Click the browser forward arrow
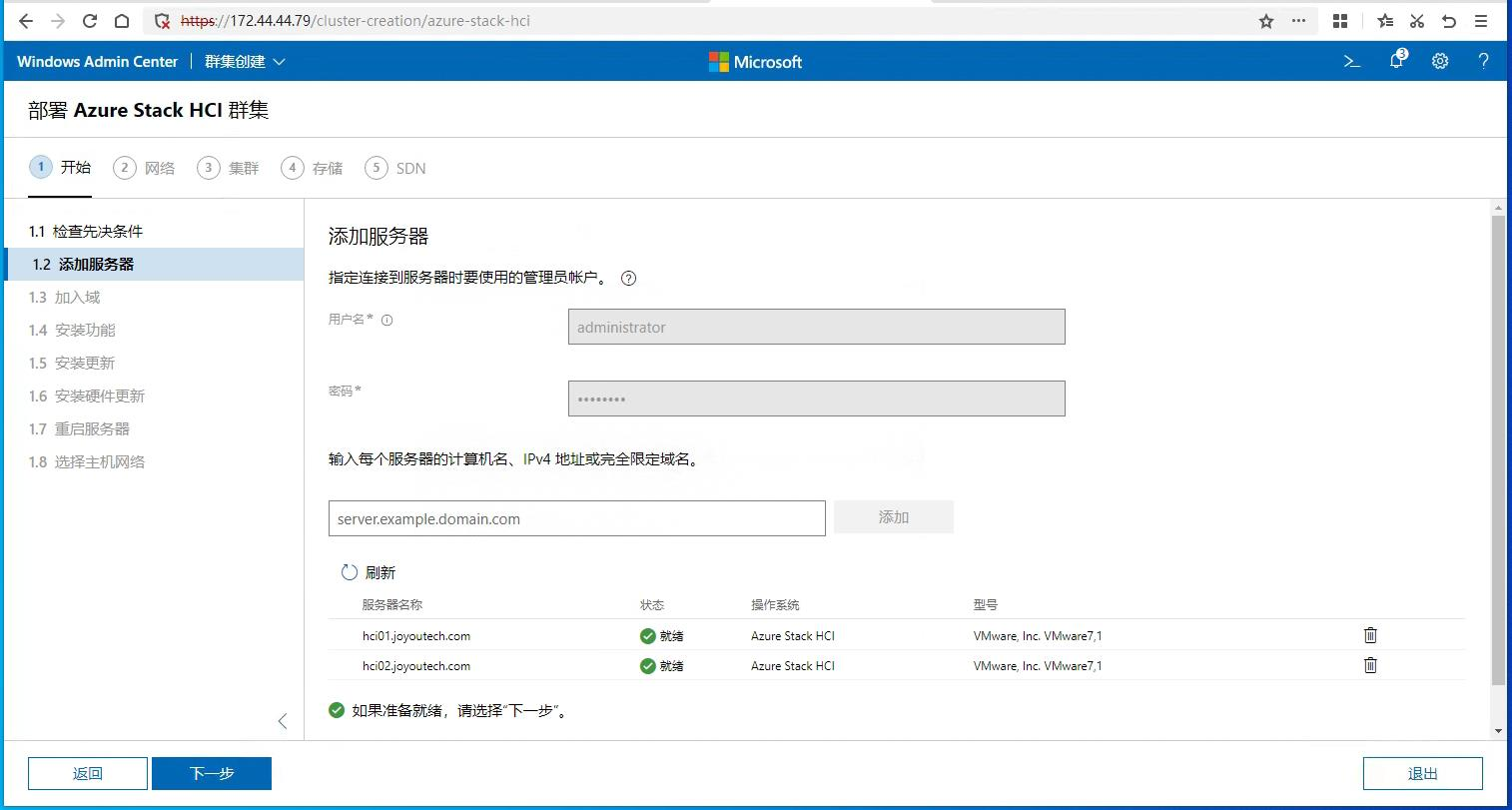1512x810 pixels. point(57,20)
